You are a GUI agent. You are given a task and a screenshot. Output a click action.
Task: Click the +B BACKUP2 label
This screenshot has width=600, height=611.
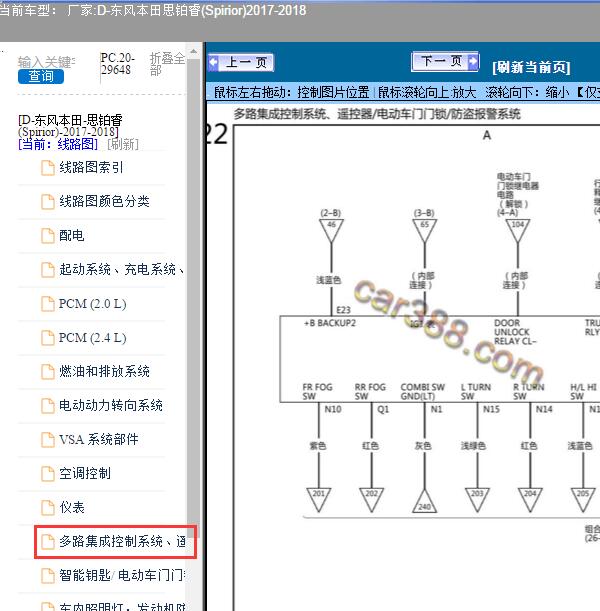(330, 323)
